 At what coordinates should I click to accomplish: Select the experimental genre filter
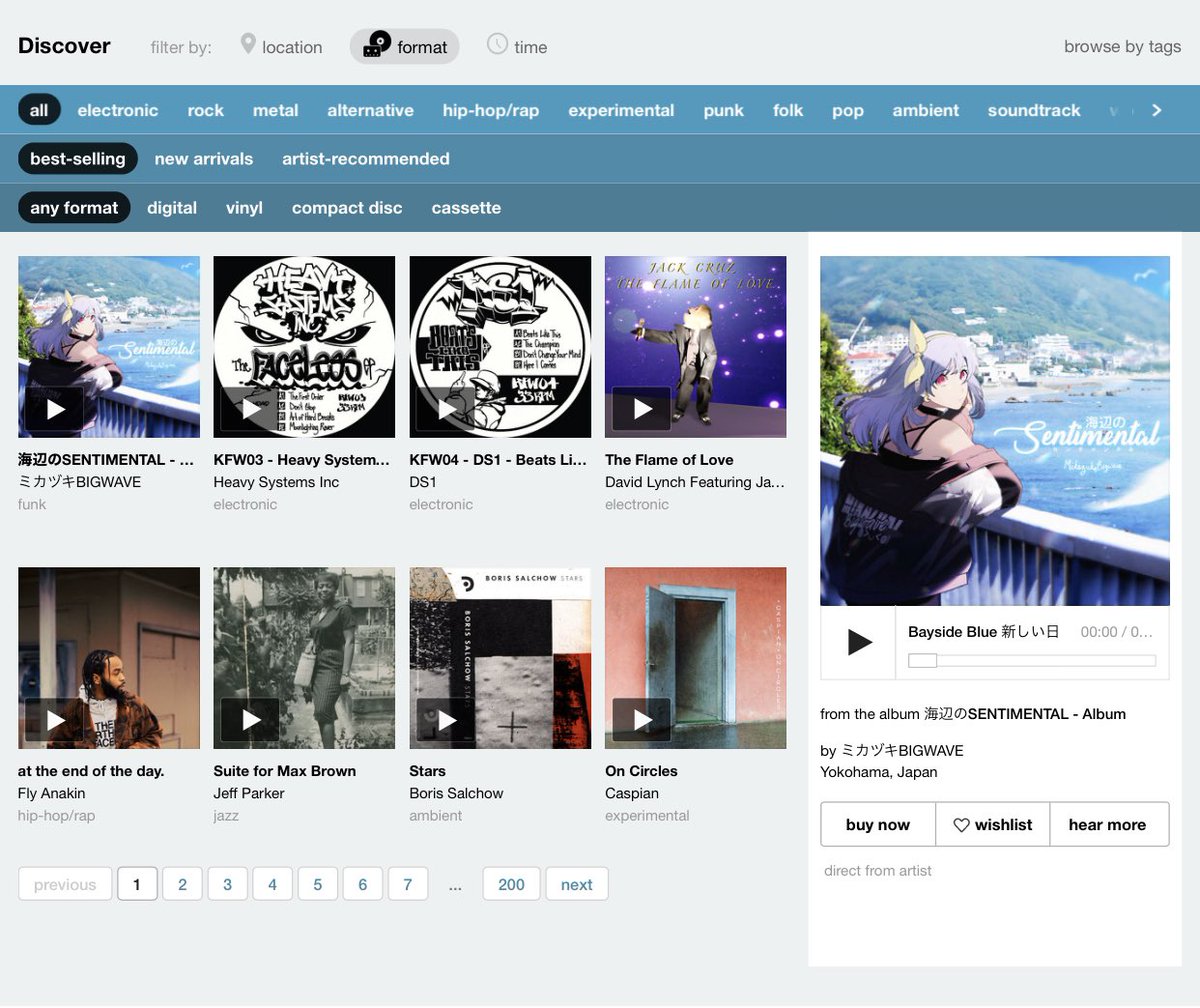tap(621, 110)
